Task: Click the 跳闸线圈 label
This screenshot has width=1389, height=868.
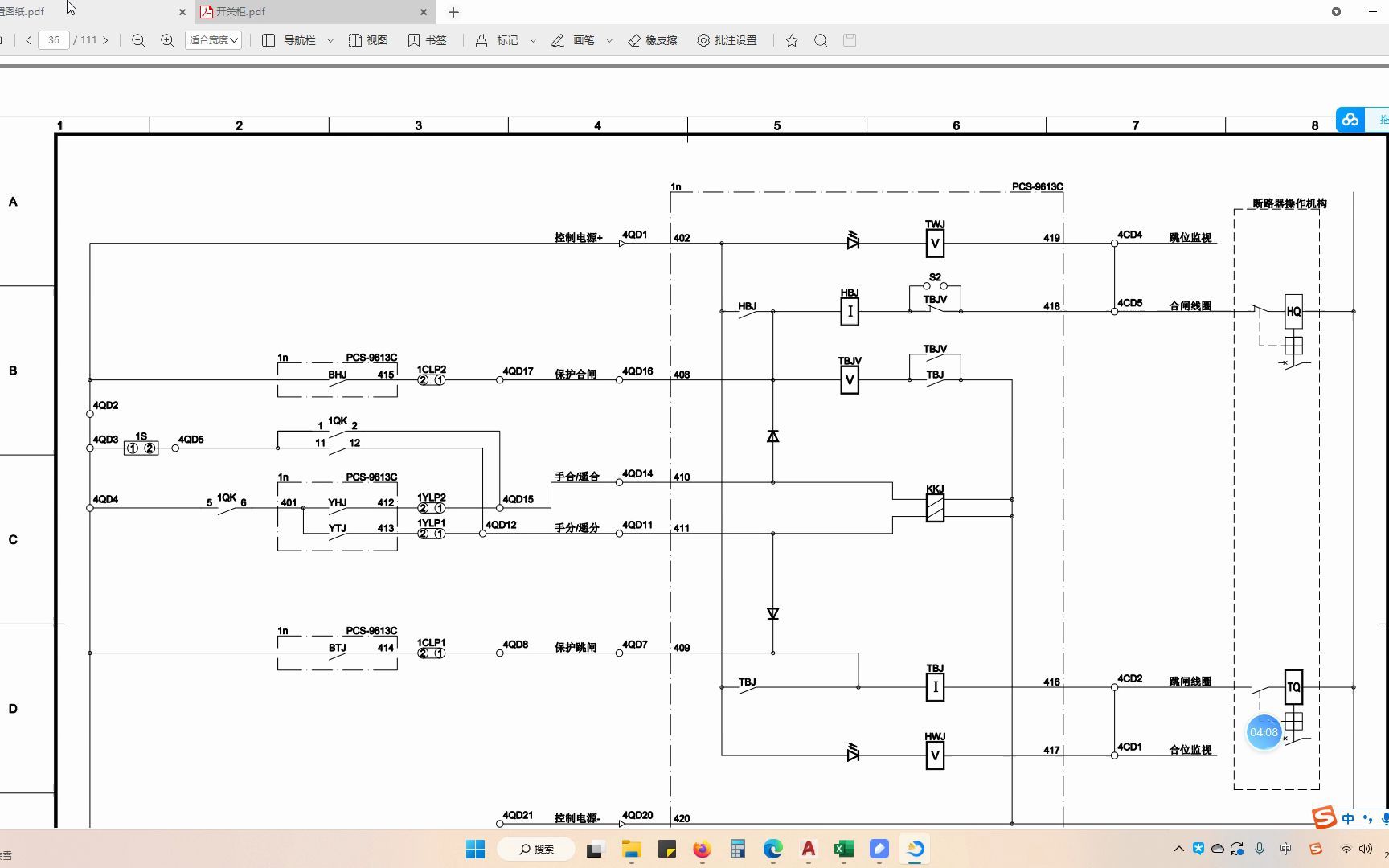Action: pyautogui.click(x=1190, y=682)
